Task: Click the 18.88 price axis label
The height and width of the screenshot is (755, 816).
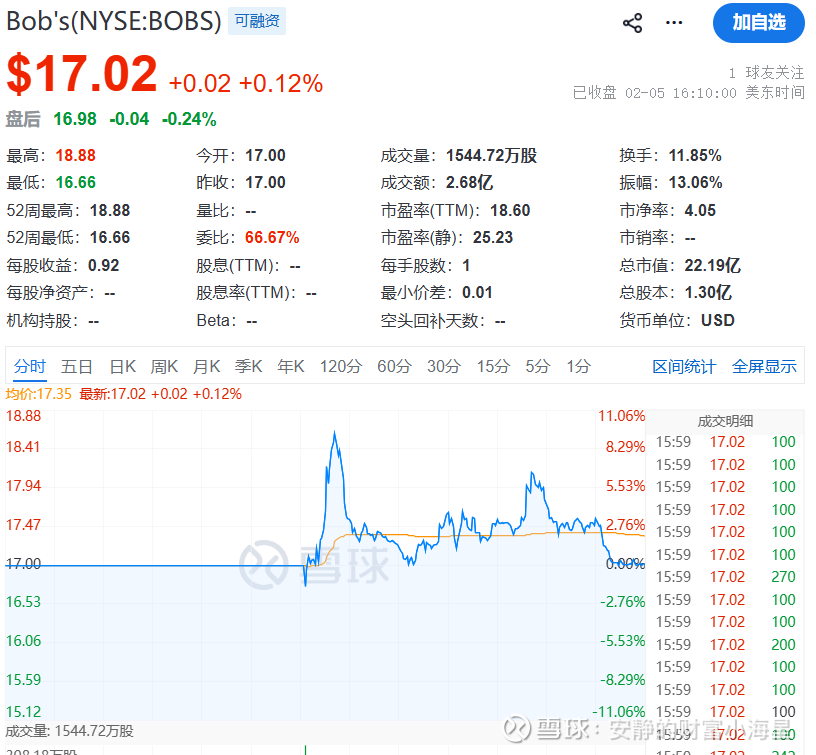Action: (x=23, y=416)
